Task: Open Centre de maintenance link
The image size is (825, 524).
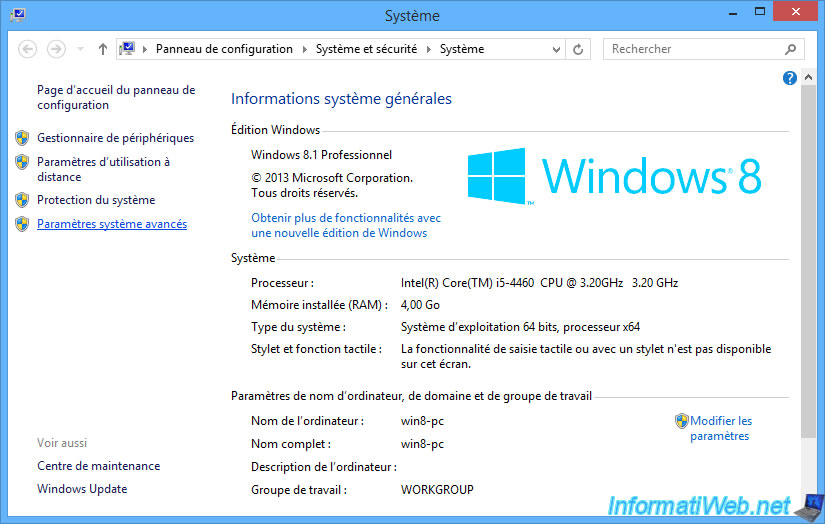Action: click(x=98, y=466)
